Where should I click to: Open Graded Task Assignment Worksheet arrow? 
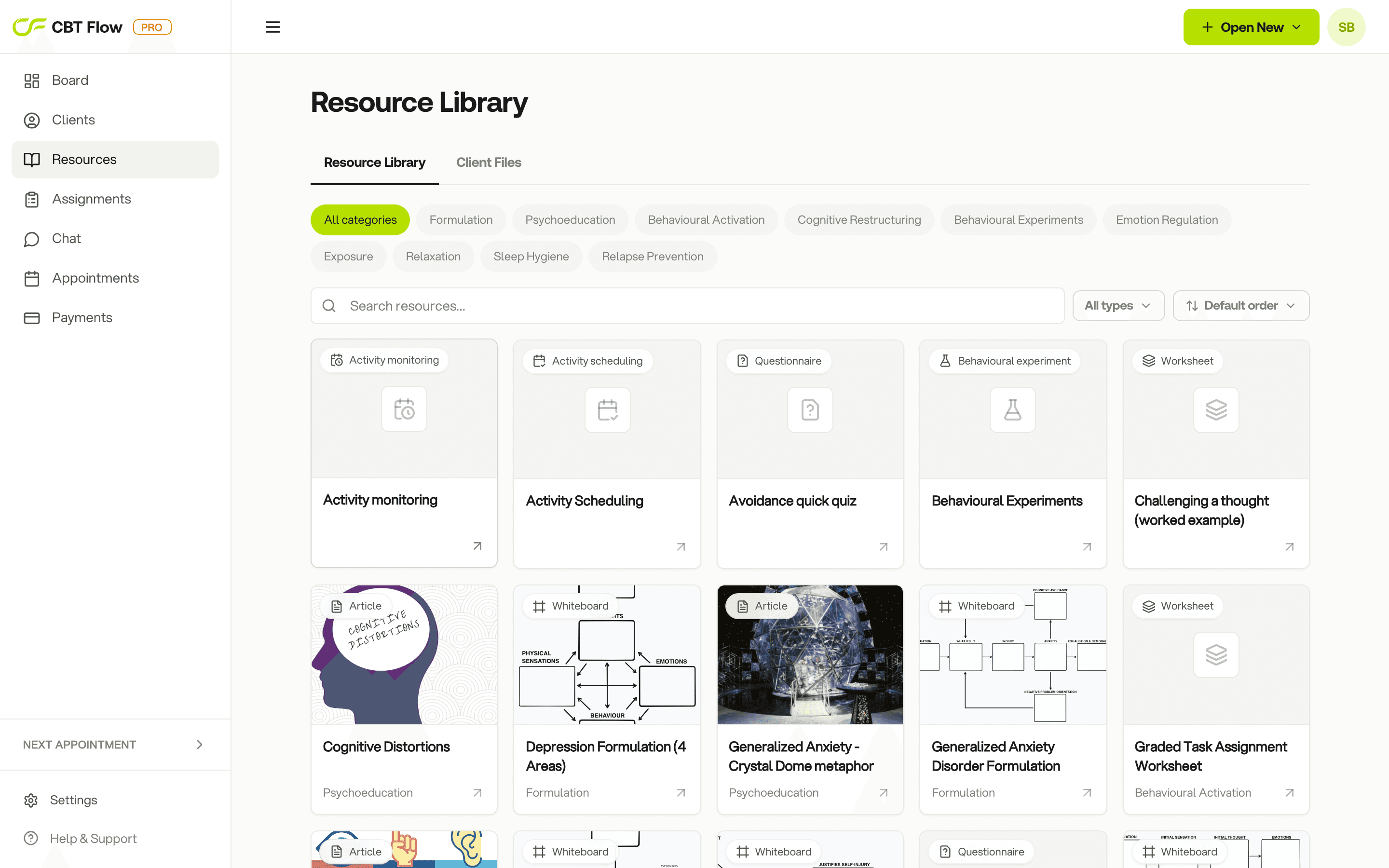tap(1289, 793)
